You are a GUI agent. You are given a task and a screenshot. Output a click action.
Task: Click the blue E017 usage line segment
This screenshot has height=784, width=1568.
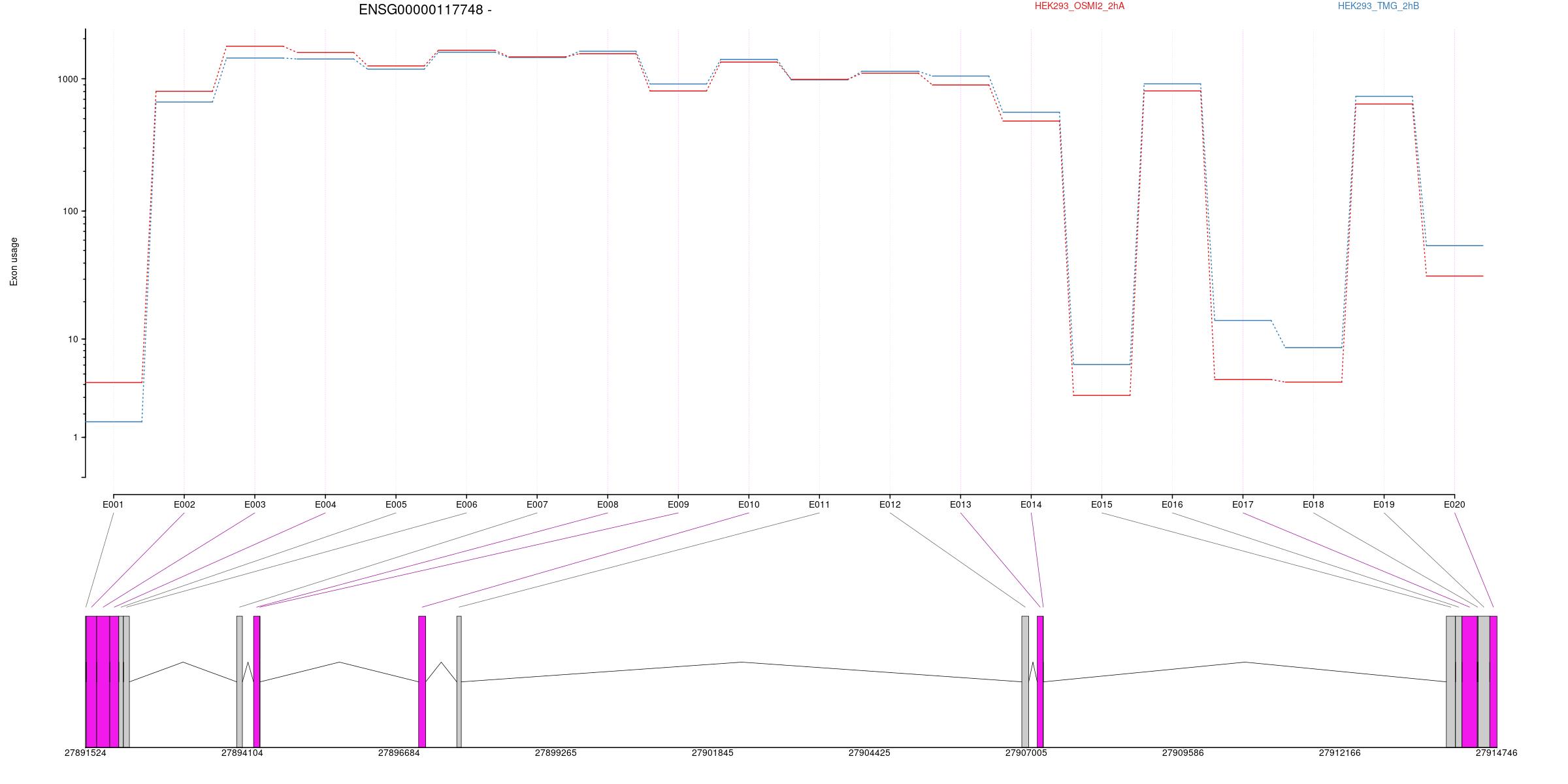[x=1243, y=320]
